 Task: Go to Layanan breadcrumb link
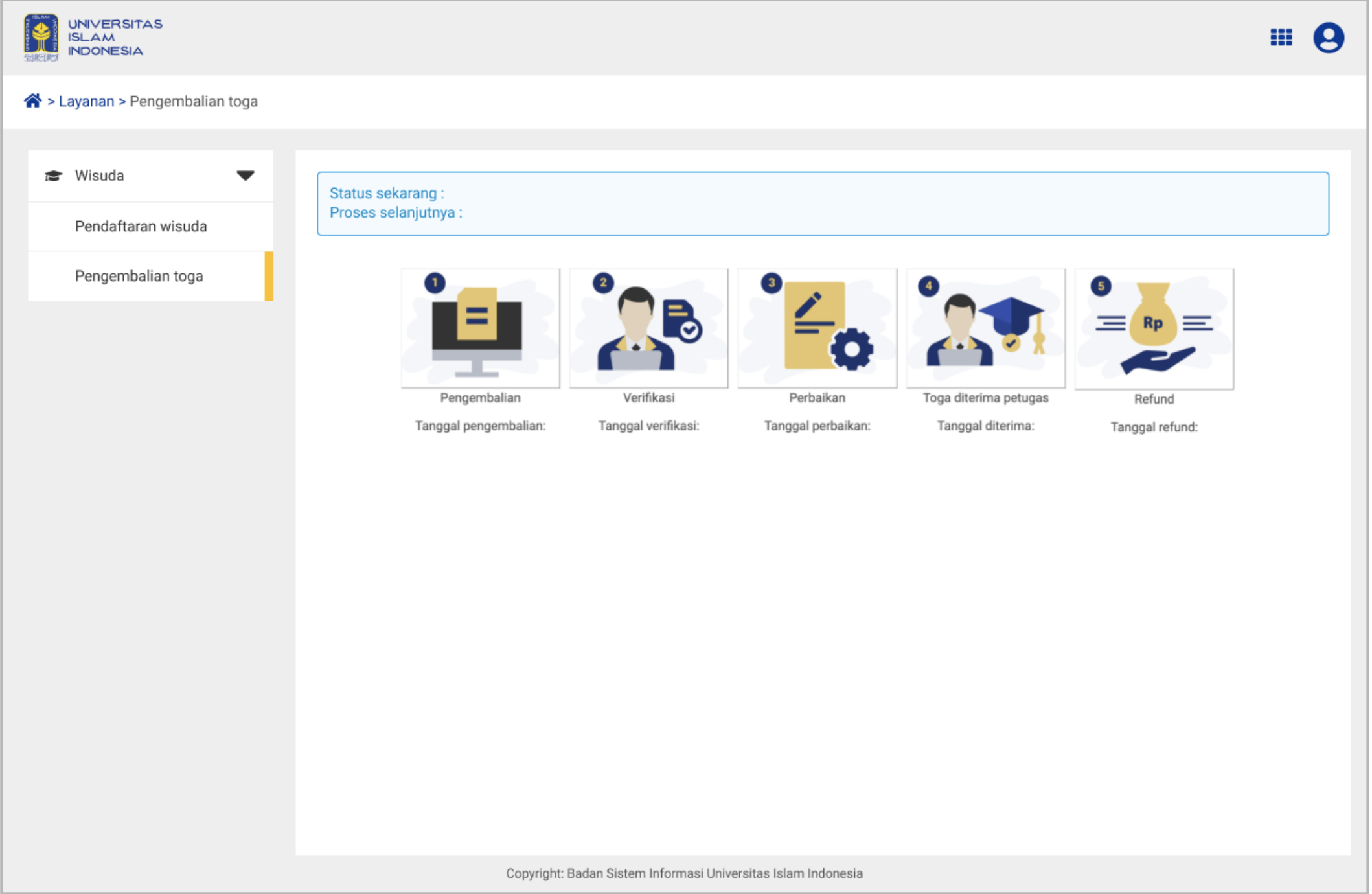click(x=86, y=102)
